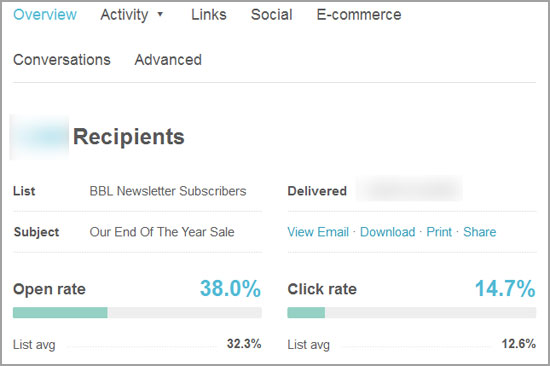550x366 pixels.
Task: Click the Print link
Action: 439,232
